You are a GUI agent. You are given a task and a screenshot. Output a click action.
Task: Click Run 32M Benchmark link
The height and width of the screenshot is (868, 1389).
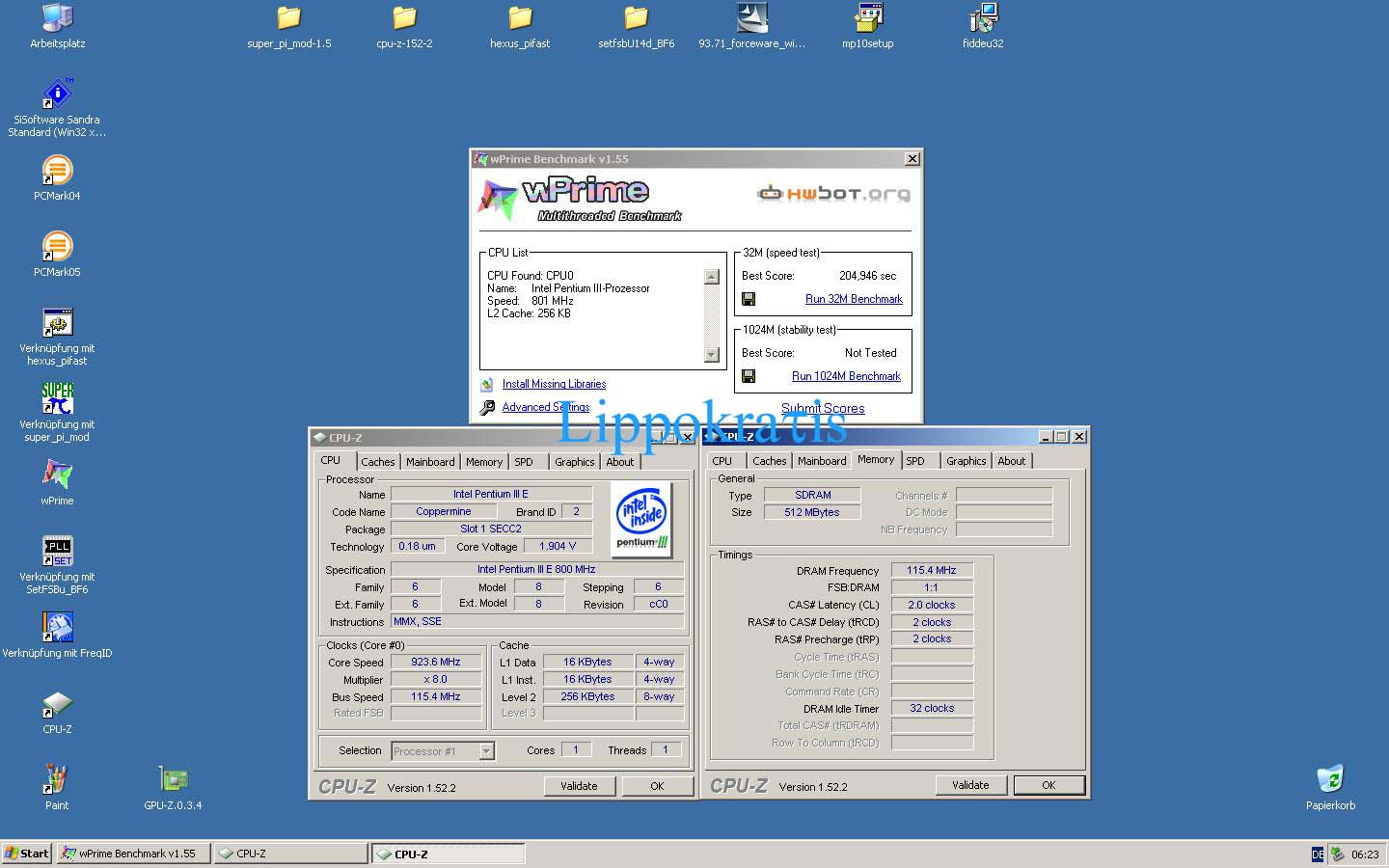click(854, 299)
